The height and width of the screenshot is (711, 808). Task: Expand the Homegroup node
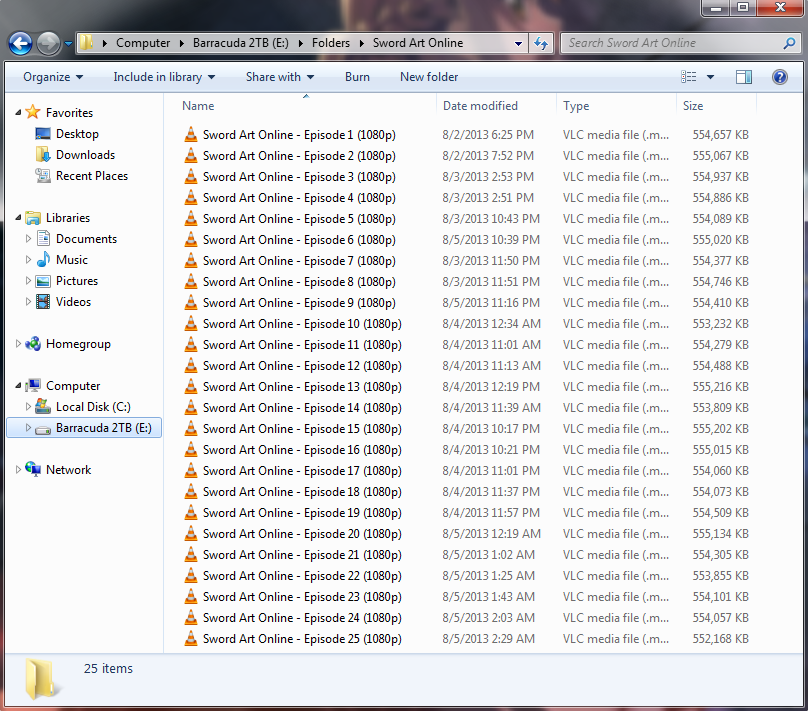(18, 344)
